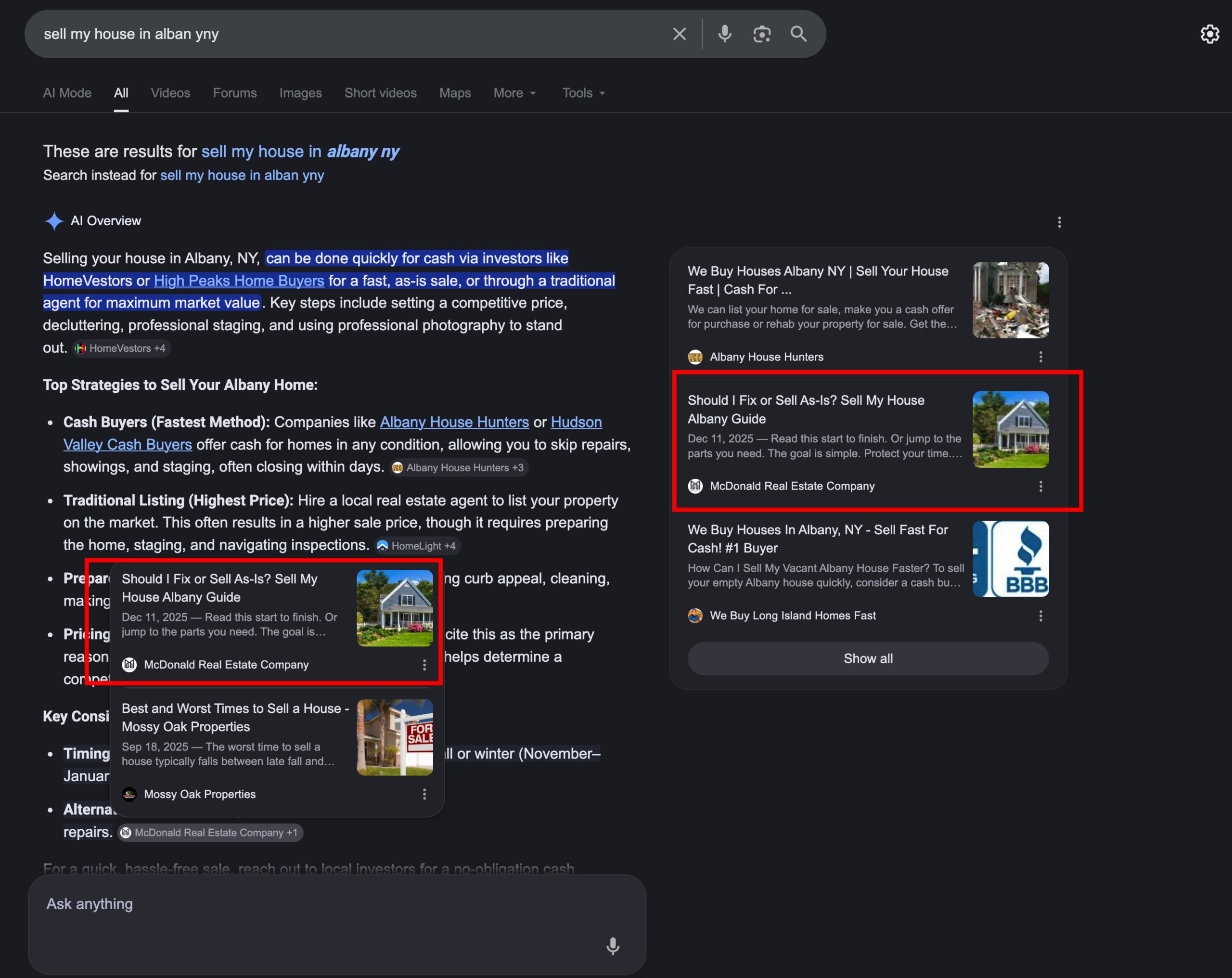Click BBB logo thumbnail
Image resolution: width=1232 pixels, height=978 pixels.
1010,559
